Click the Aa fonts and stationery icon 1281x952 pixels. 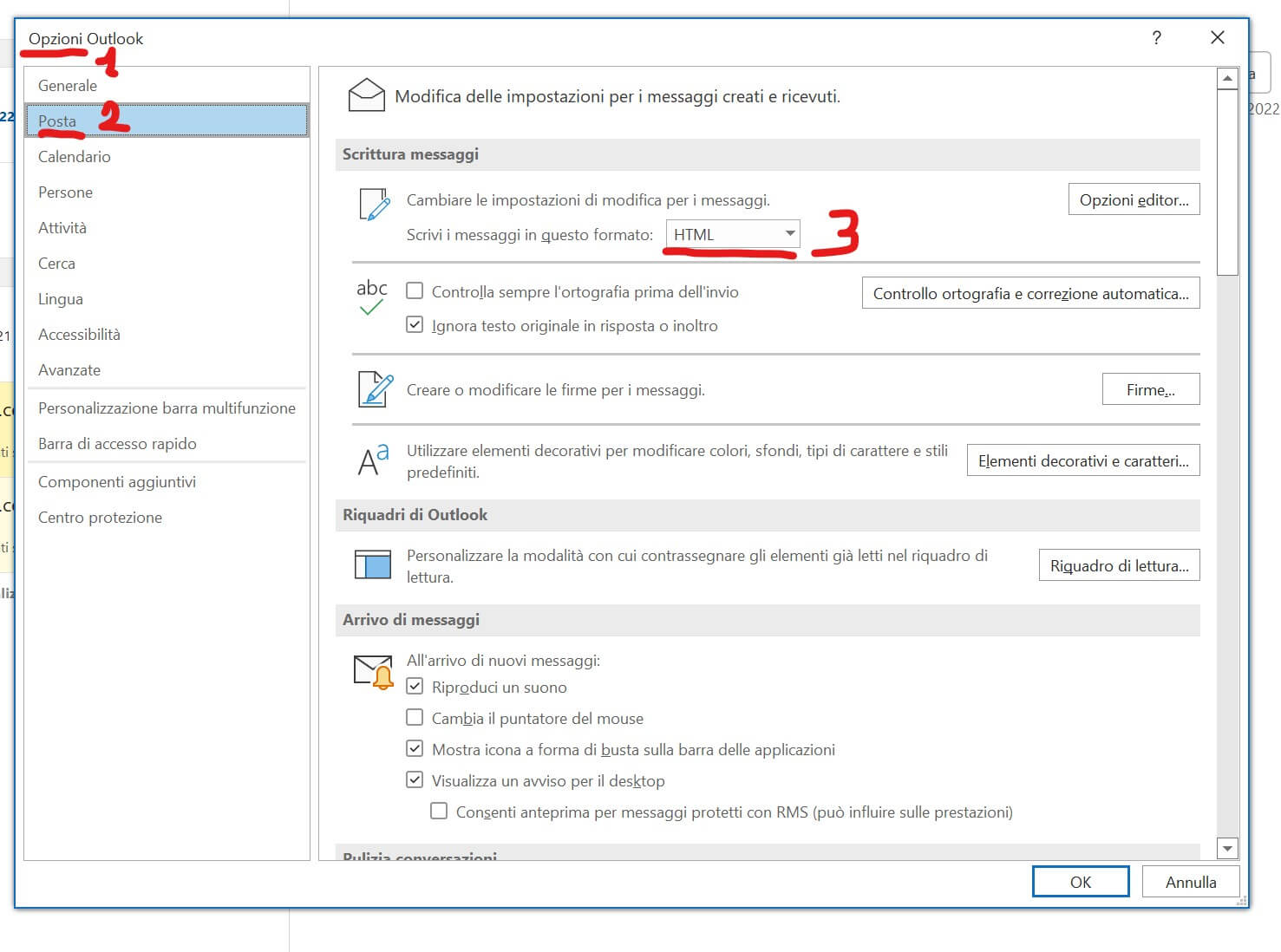[373, 460]
